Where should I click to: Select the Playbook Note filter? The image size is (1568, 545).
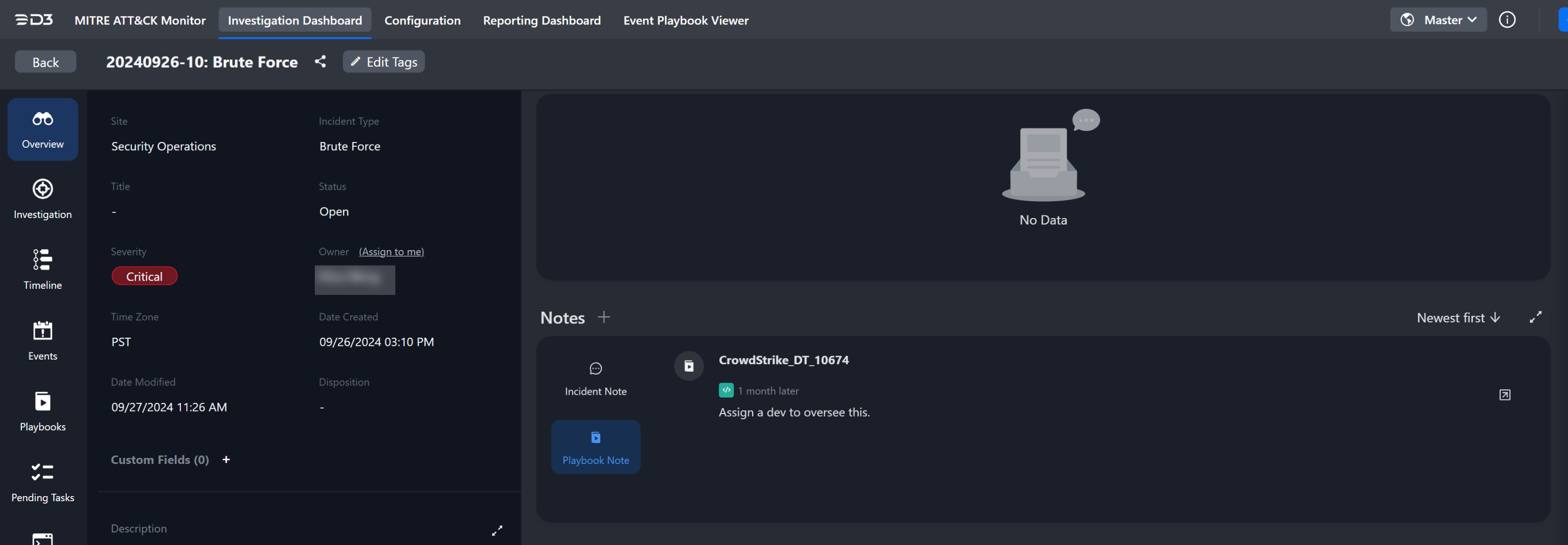click(596, 447)
